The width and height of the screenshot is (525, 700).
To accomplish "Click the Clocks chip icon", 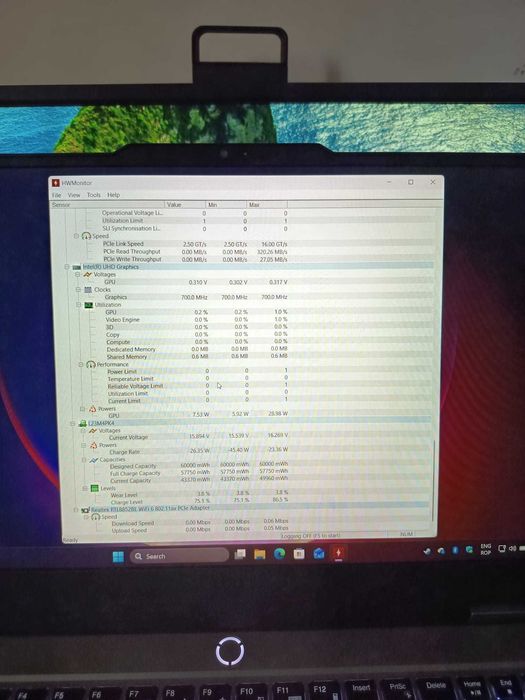I will pyautogui.click(x=88, y=290).
